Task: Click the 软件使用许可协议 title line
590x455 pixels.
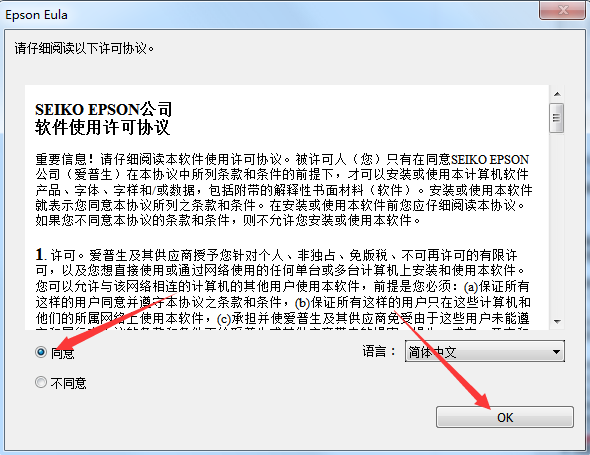Action: (102, 127)
